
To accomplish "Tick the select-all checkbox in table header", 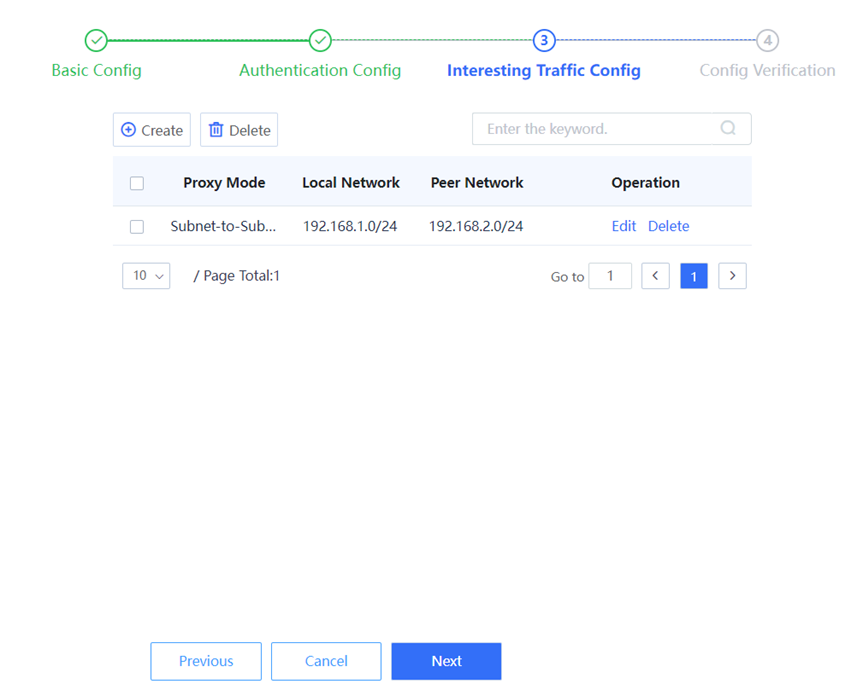I will (x=137, y=183).
